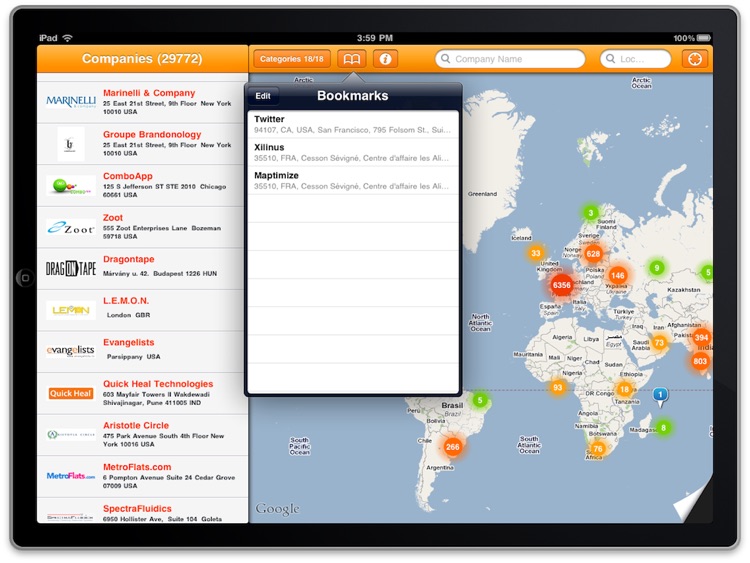750x563 pixels.
Task: Tap the battery indicator in status bar
Action: [704, 38]
